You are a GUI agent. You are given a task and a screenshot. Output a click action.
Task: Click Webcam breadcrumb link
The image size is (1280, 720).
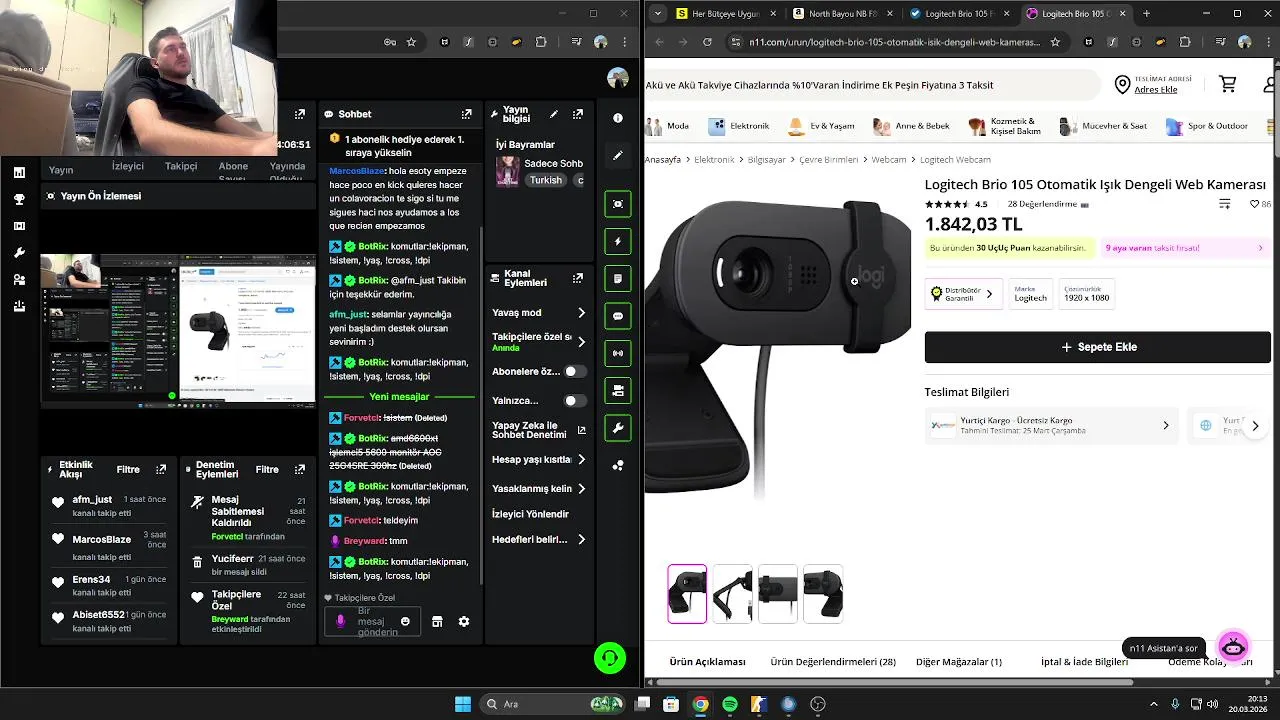(x=888, y=159)
